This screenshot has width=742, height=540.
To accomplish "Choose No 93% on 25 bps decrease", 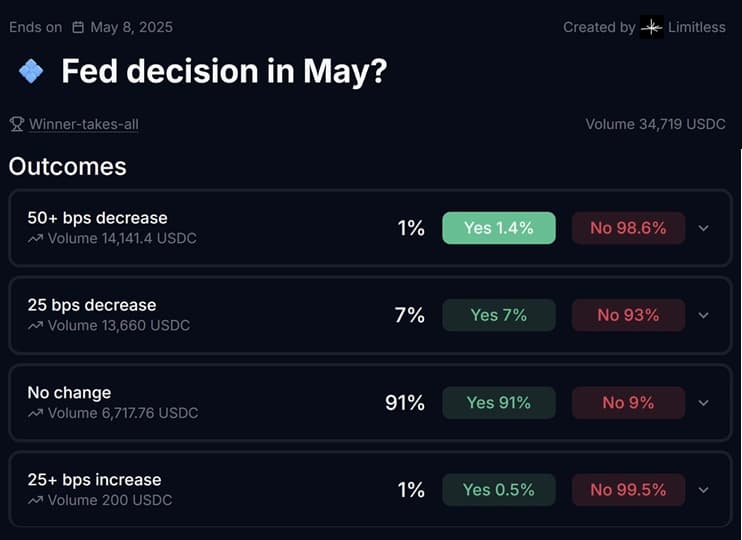I will coord(628,315).
